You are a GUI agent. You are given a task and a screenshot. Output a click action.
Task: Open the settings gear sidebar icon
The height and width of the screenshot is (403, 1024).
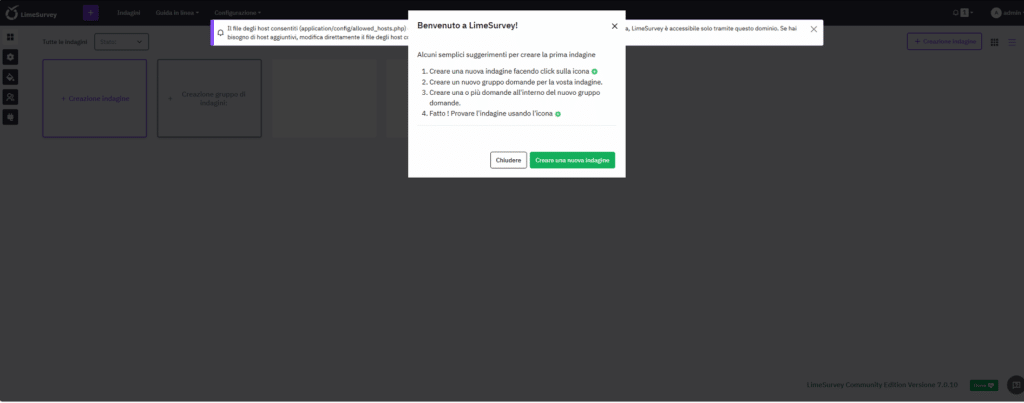(10, 57)
